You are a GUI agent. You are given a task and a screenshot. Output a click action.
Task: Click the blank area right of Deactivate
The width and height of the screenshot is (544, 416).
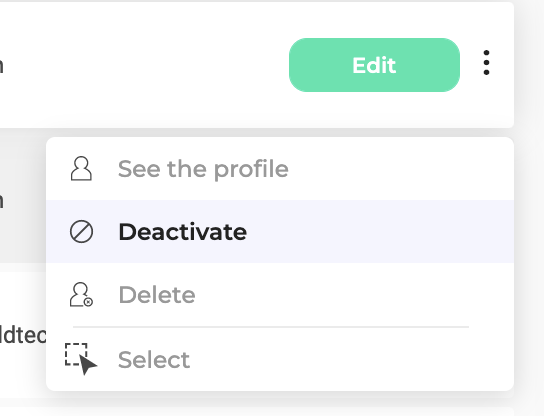pos(380,231)
